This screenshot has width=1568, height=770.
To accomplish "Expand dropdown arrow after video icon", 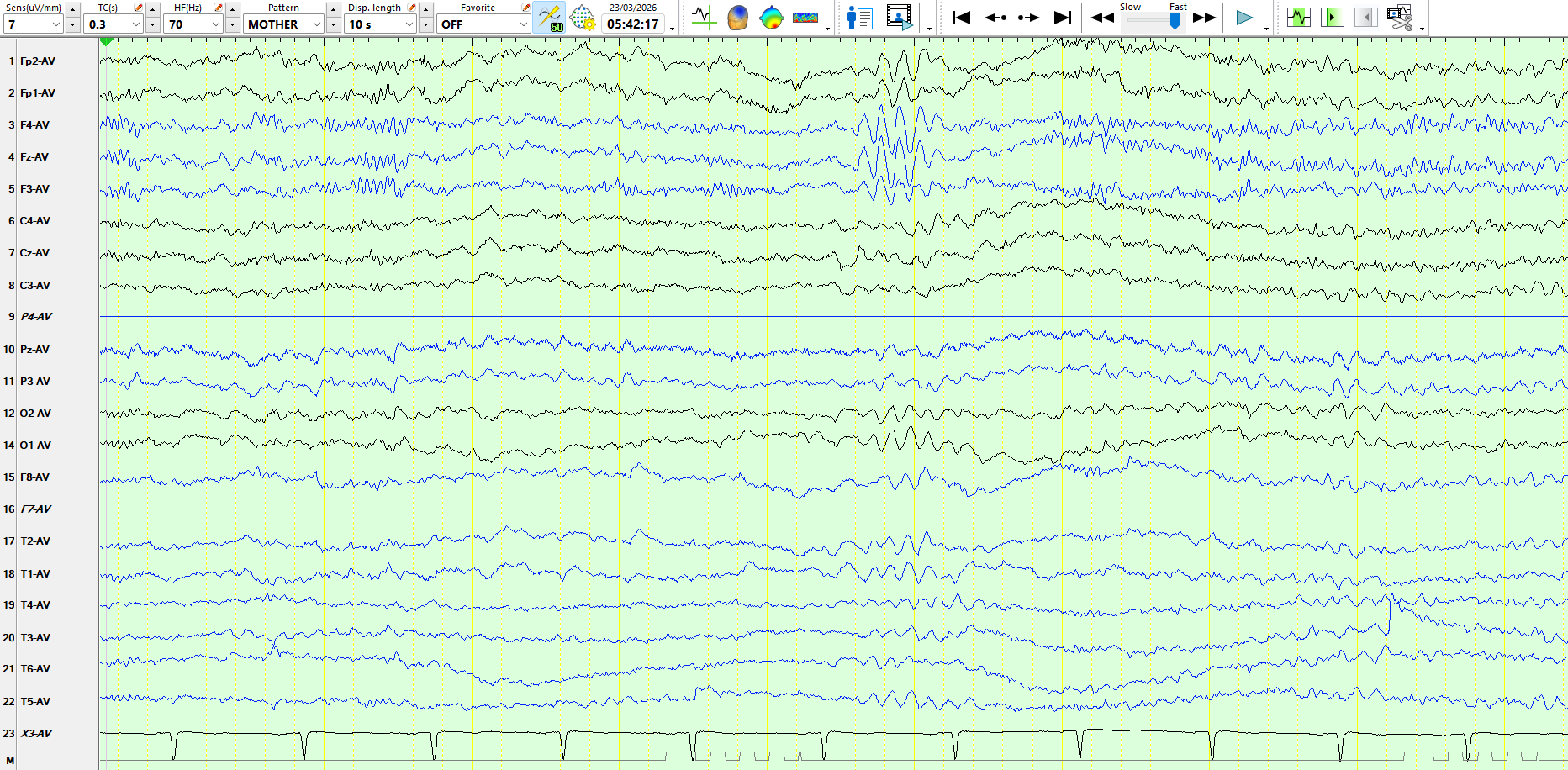I will point(929,28).
